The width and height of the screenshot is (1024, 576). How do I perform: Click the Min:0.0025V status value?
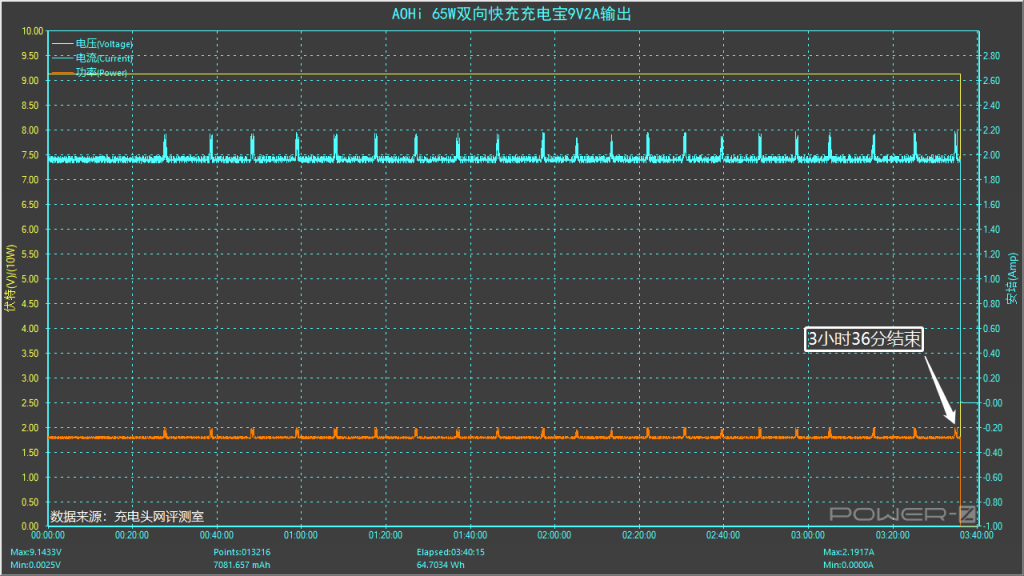pos(35,565)
